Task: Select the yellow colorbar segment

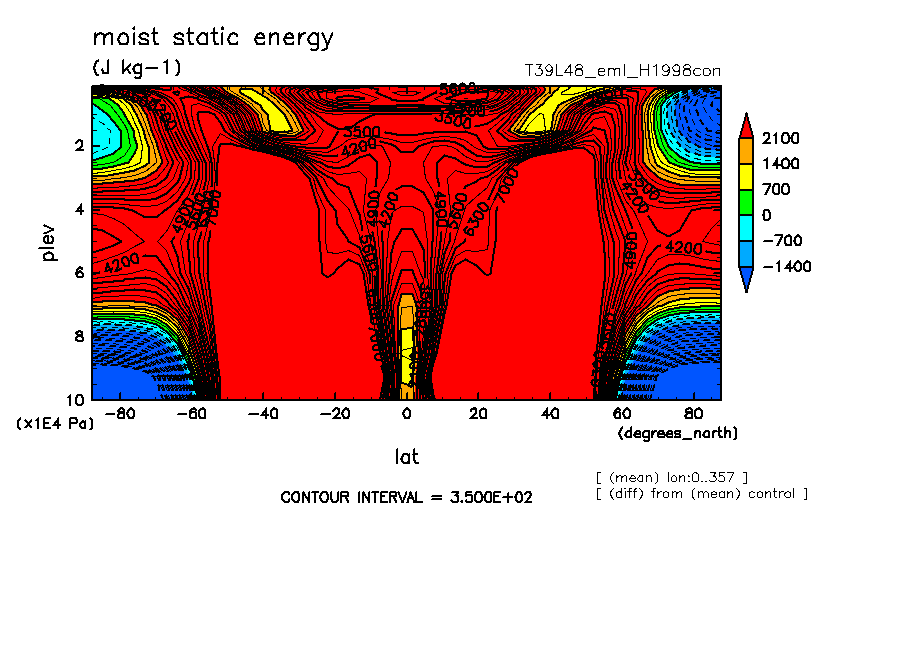Action: pyautogui.click(x=745, y=176)
